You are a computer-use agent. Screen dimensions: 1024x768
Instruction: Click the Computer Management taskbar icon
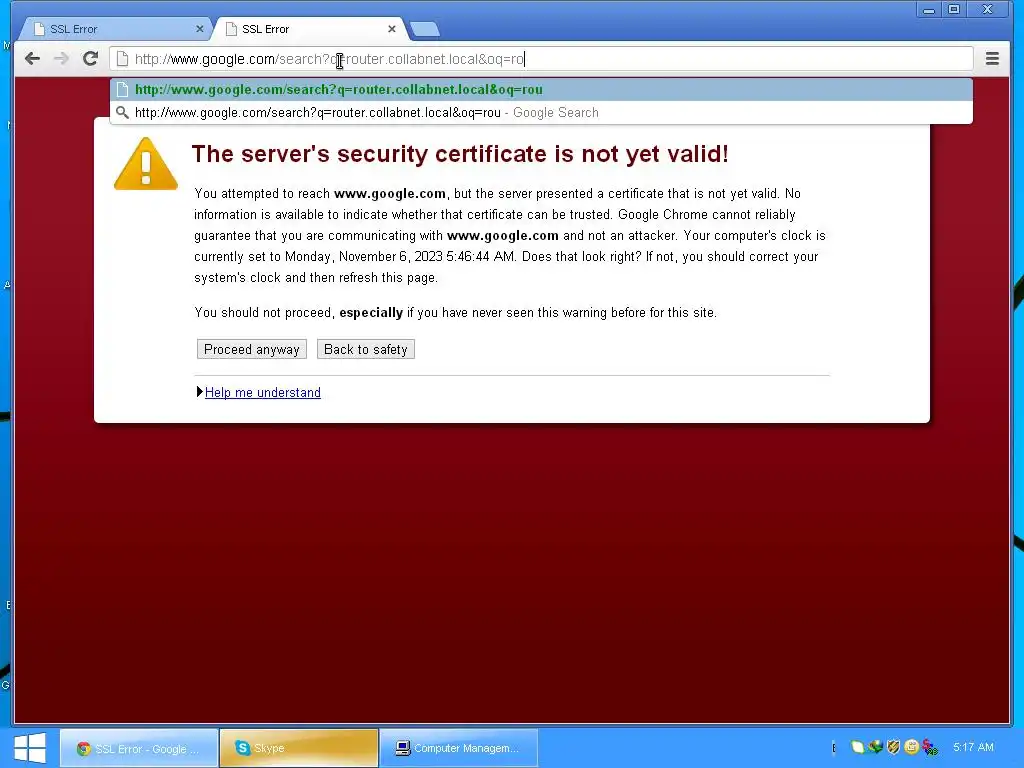tap(403, 748)
